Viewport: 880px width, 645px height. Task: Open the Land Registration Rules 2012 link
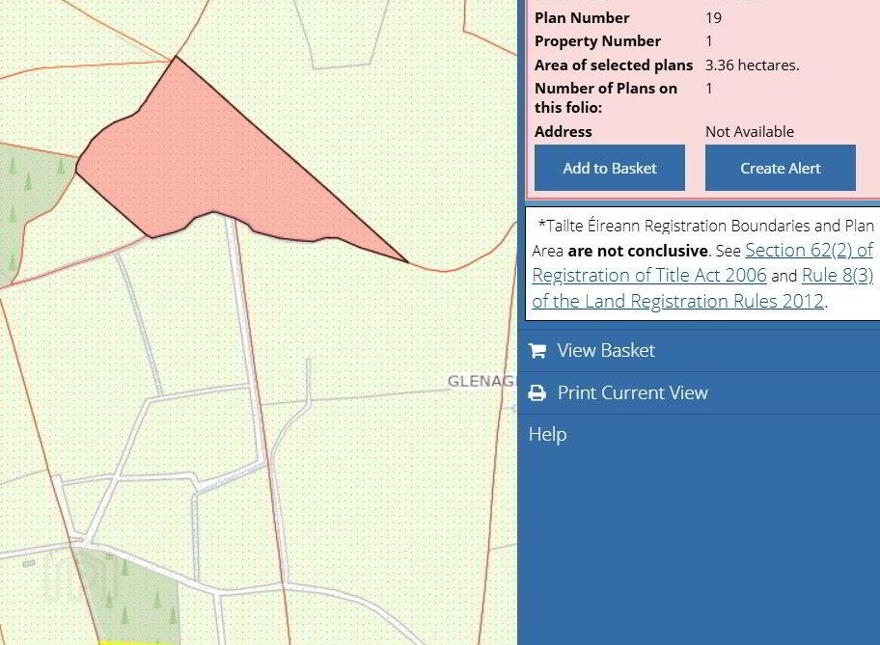[678, 301]
